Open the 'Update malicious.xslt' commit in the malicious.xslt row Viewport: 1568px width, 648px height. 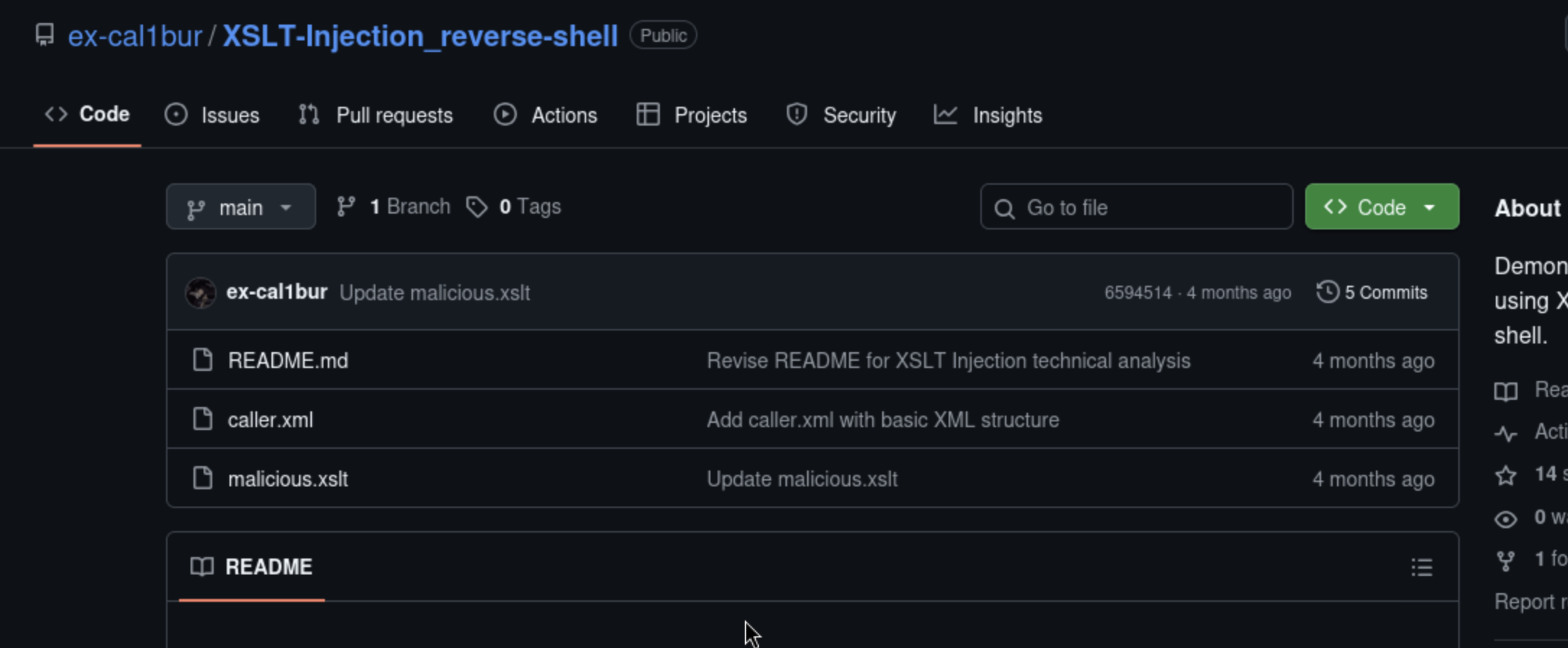click(802, 479)
